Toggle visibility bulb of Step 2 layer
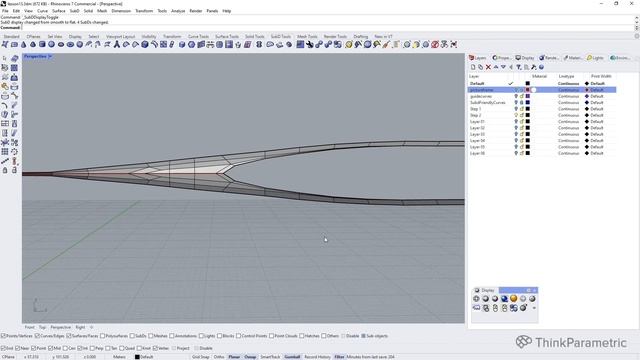This screenshot has width=640, height=360. 516,115
